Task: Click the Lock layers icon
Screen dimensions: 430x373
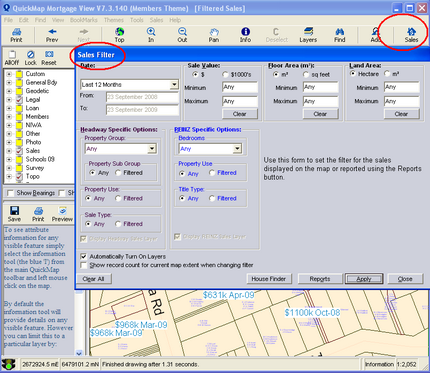Action: 30,58
